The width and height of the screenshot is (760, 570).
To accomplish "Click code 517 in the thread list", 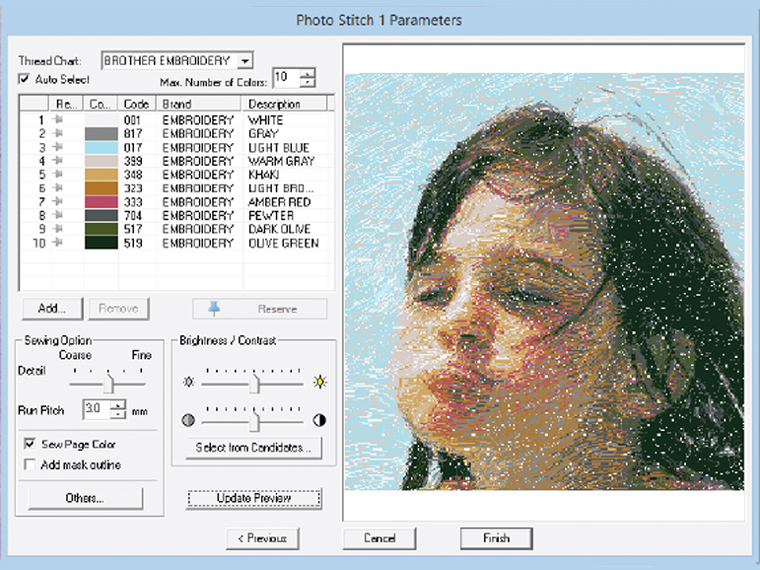I will (133, 229).
